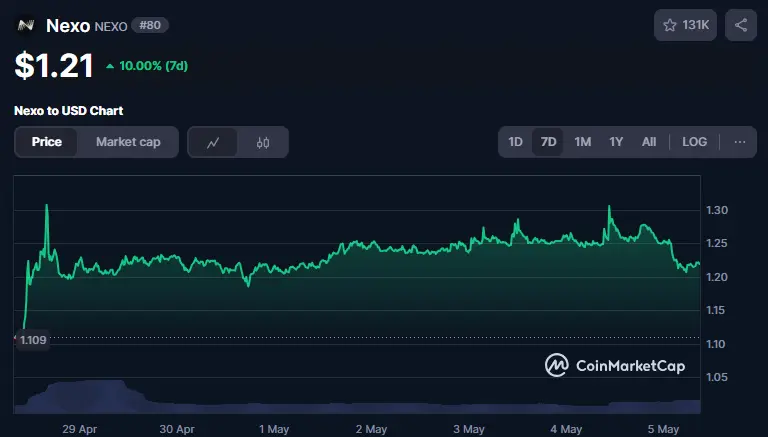The width and height of the screenshot is (768, 437).
Task: Click the 1 May date axis label
Action: (x=274, y=430)
